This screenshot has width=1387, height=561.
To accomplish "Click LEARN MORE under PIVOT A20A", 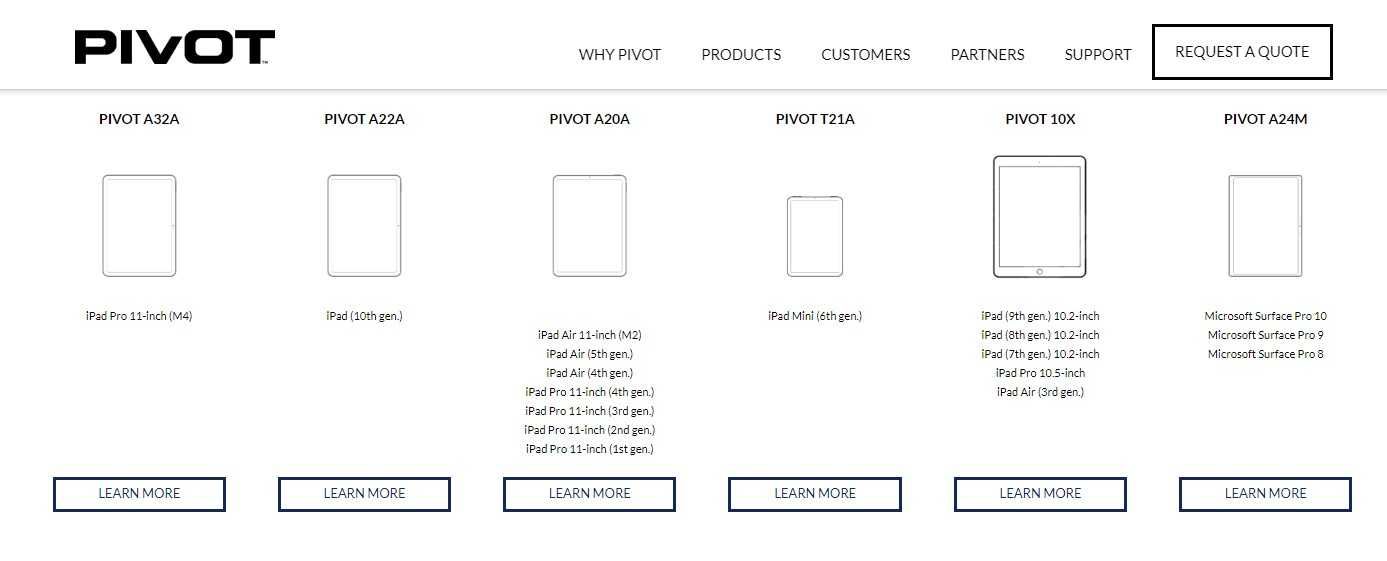I will tap(589, 494).
